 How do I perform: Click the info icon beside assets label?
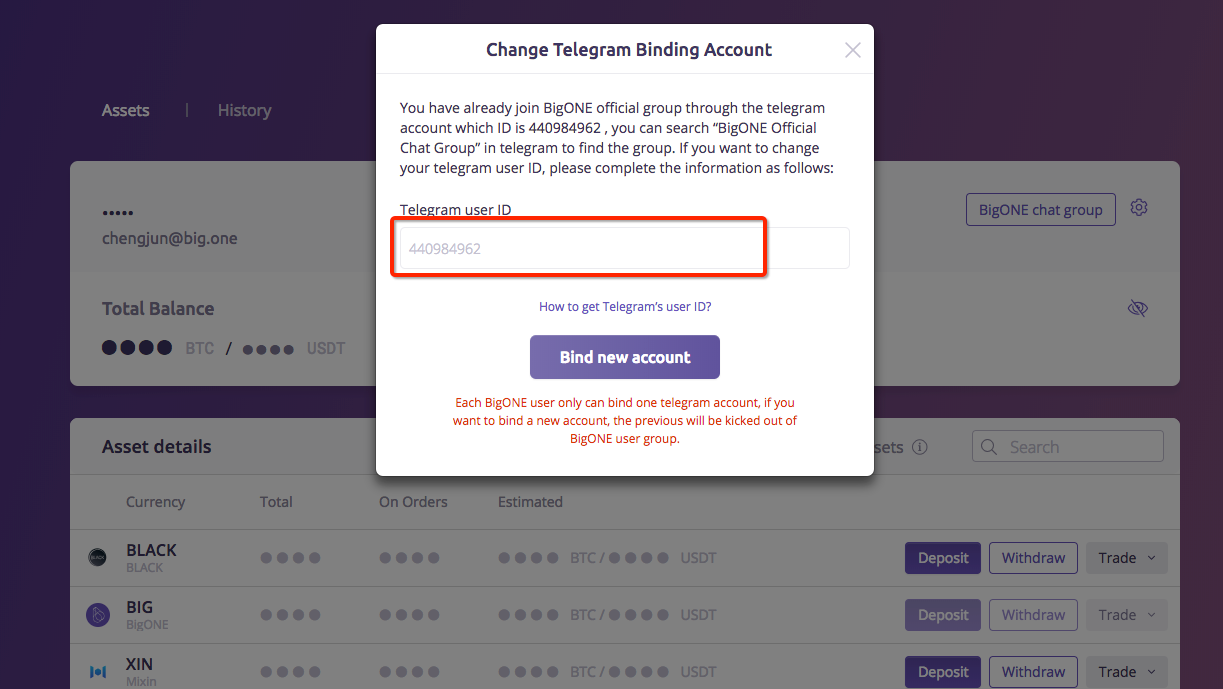click(x=920, y=447)
